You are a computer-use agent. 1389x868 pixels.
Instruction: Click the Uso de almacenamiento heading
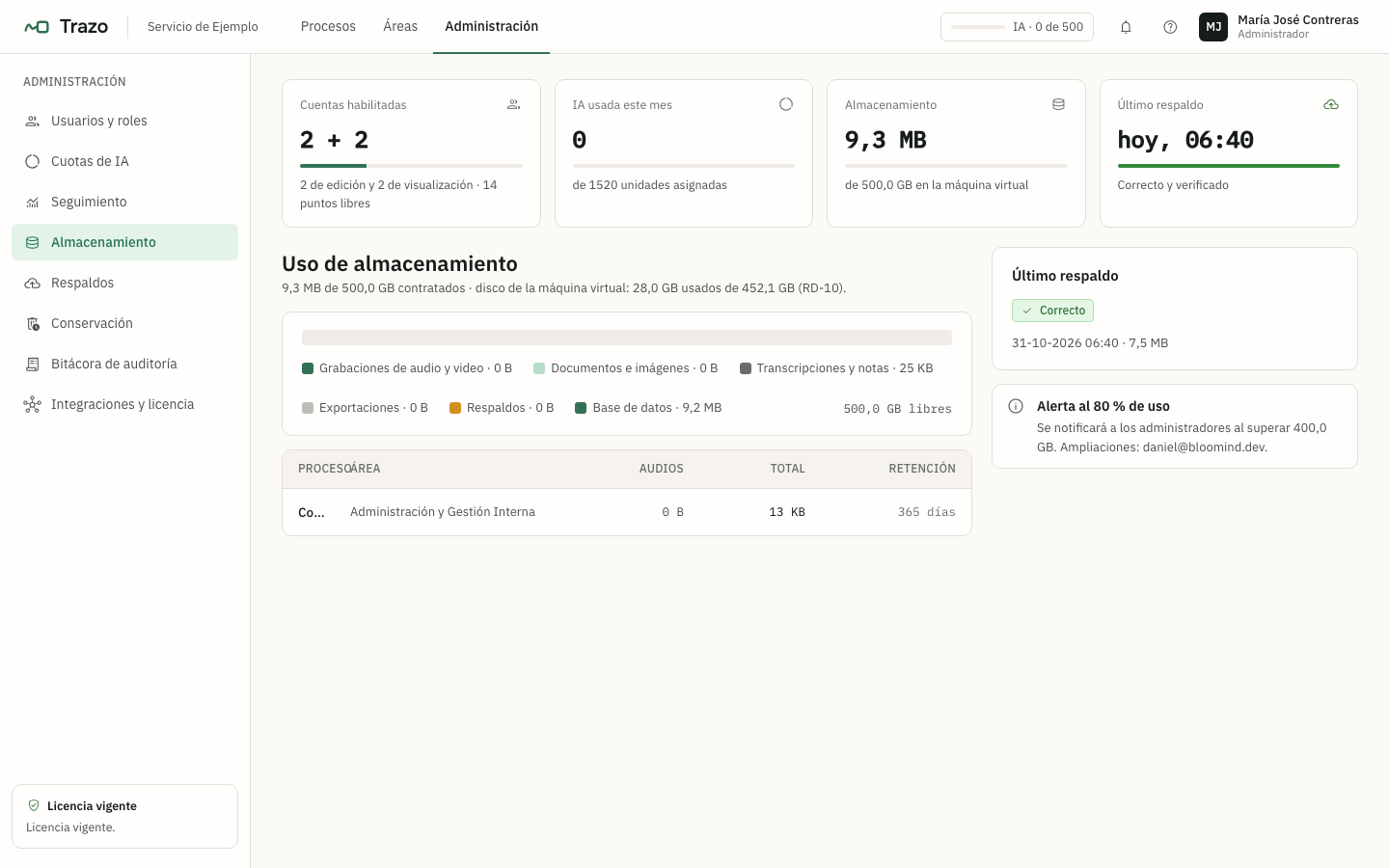click(x=399, y=263)
